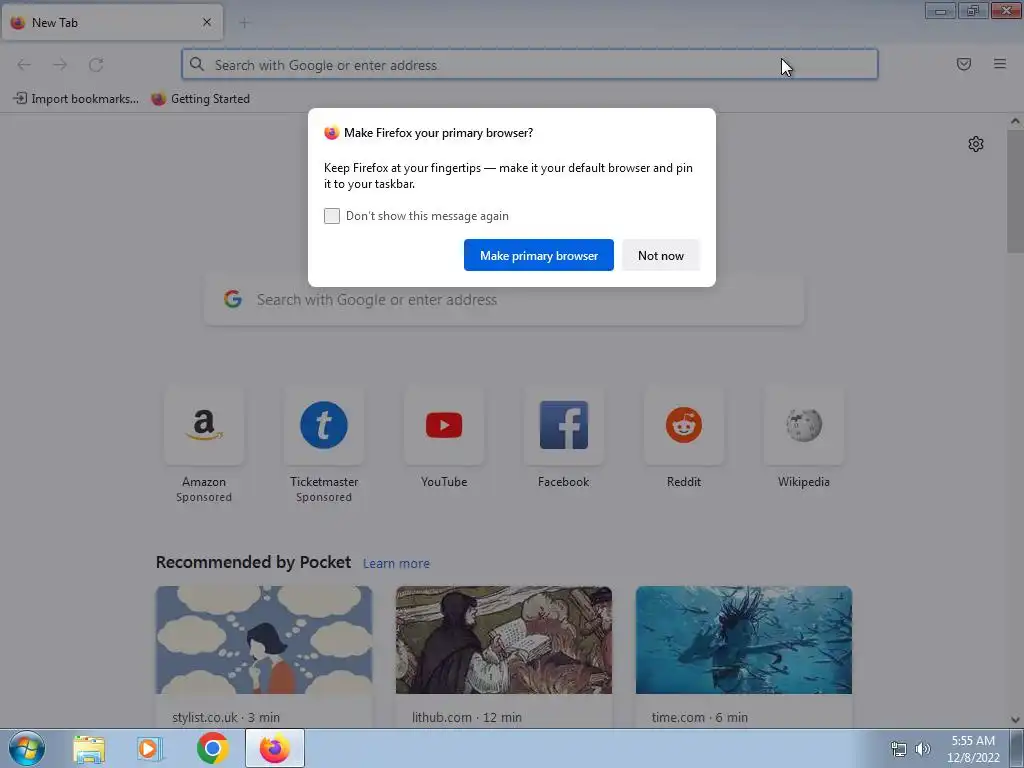Click the search magnifier icon in address bar

pos(197,64)
